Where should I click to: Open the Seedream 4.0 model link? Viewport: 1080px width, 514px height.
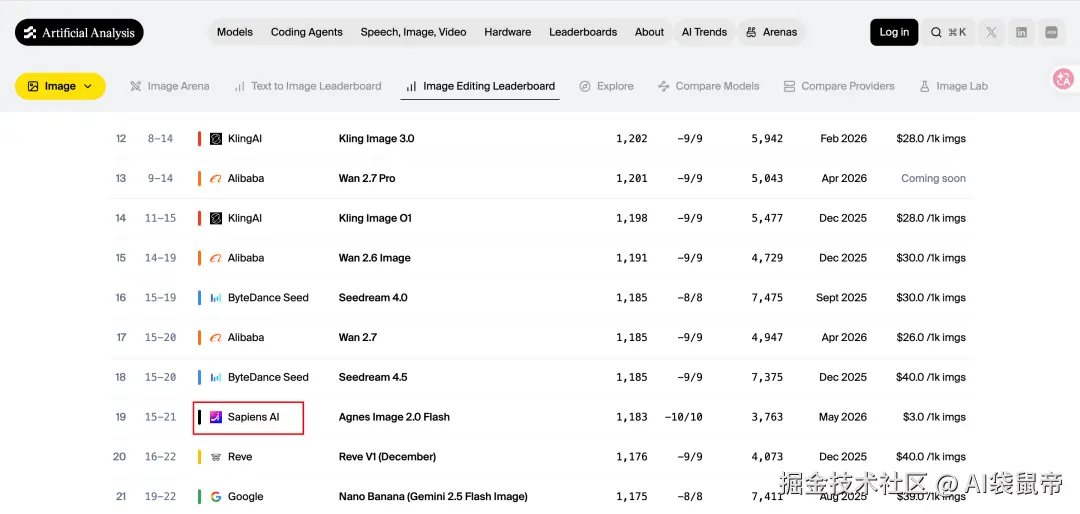[x=373, y=298]
